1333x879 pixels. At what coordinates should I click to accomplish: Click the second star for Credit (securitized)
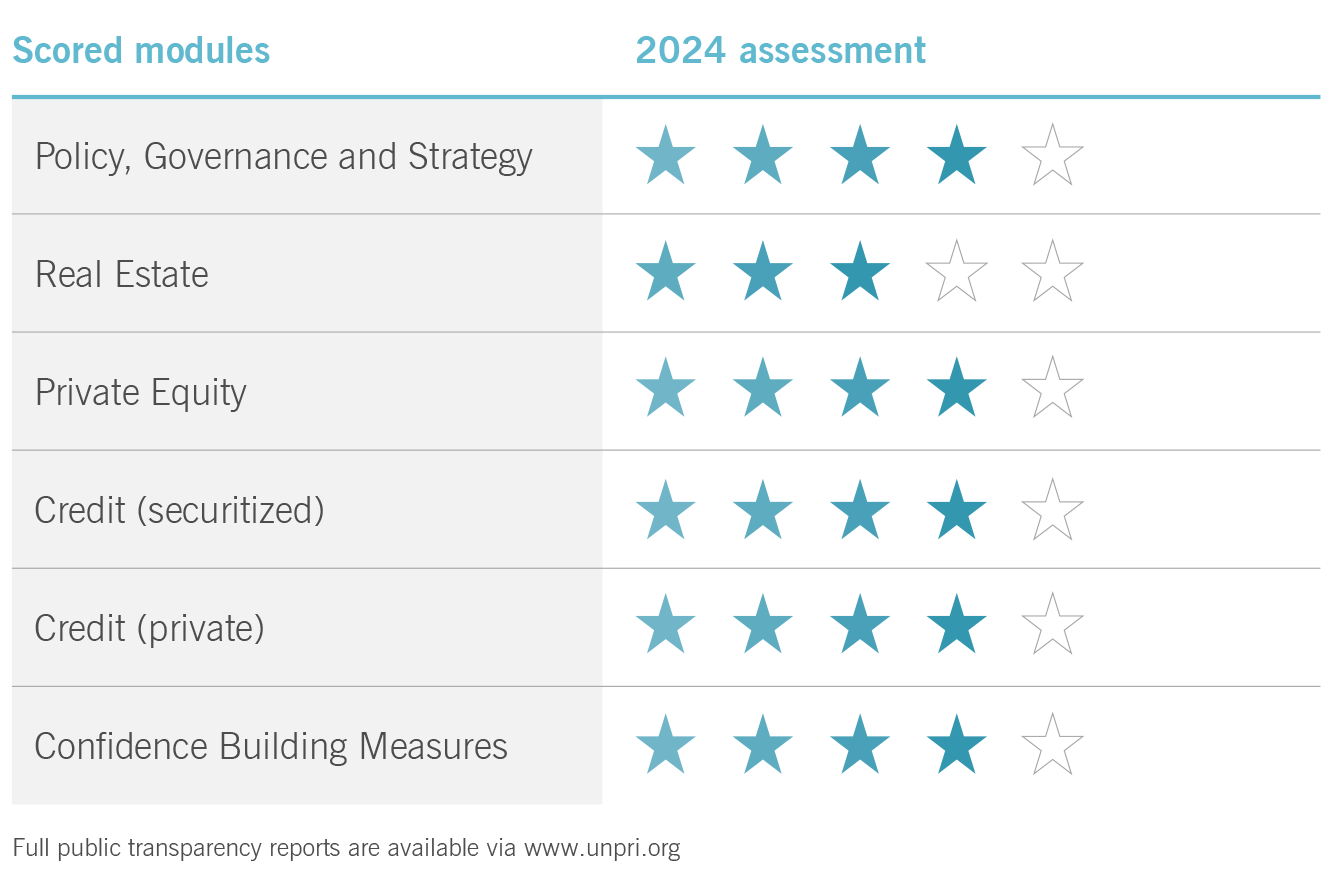[x=762, y=510]
